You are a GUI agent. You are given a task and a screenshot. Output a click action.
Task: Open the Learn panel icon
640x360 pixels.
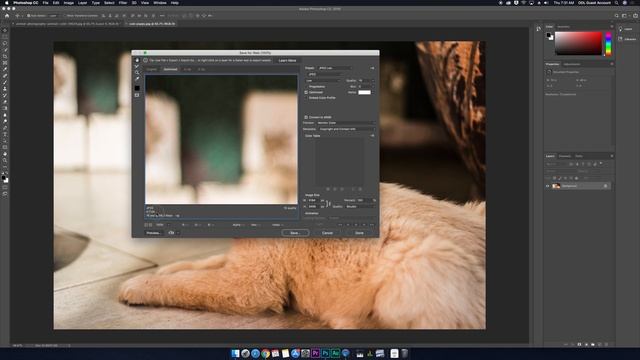pos(621,29)
